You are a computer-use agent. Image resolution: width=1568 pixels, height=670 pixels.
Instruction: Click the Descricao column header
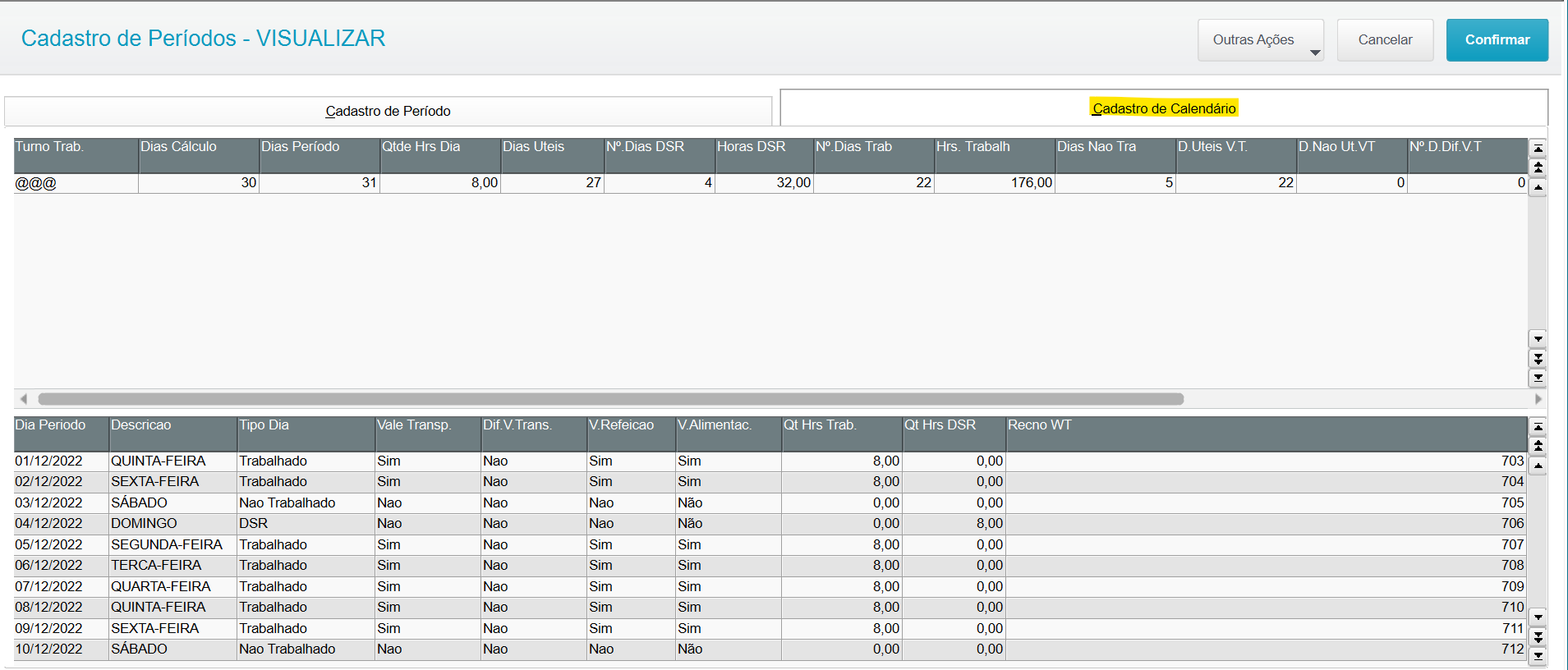point(174,434)
